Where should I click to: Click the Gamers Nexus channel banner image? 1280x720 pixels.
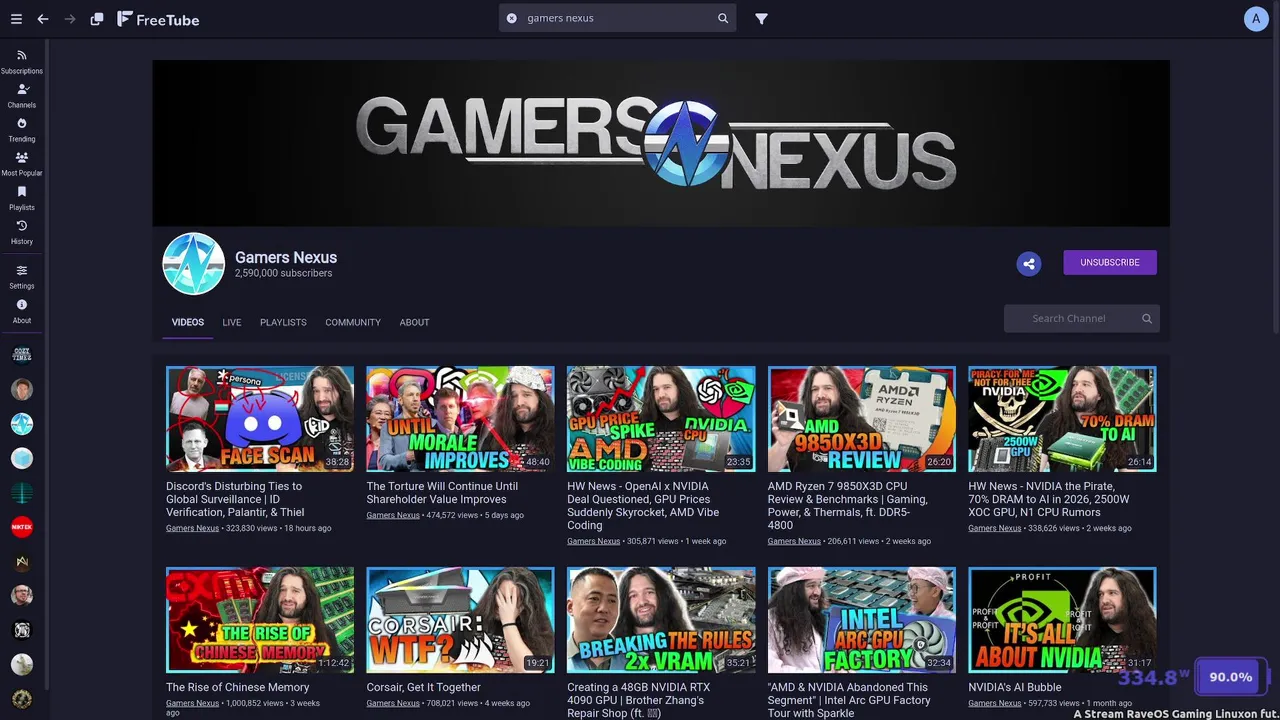pyautogui.click(x=661, y=143)
